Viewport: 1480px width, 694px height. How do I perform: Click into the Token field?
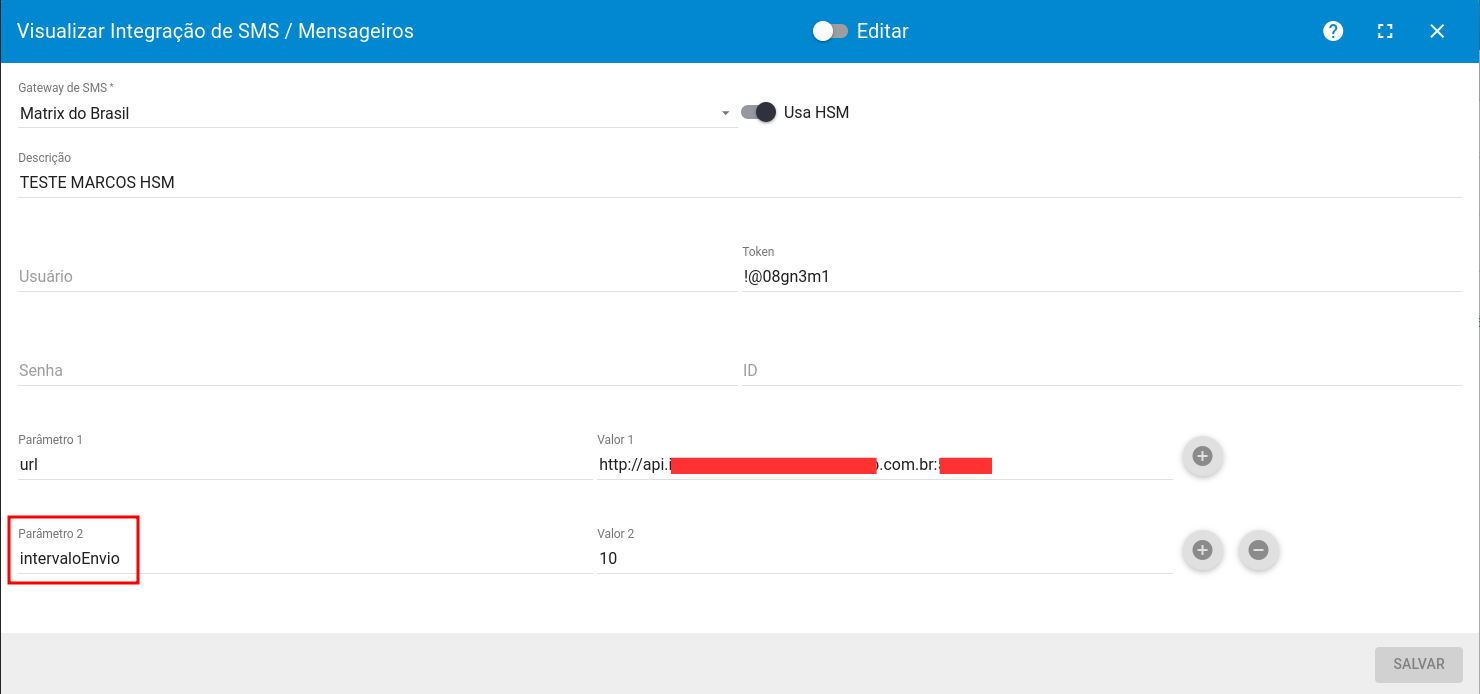click(1100, 277)
